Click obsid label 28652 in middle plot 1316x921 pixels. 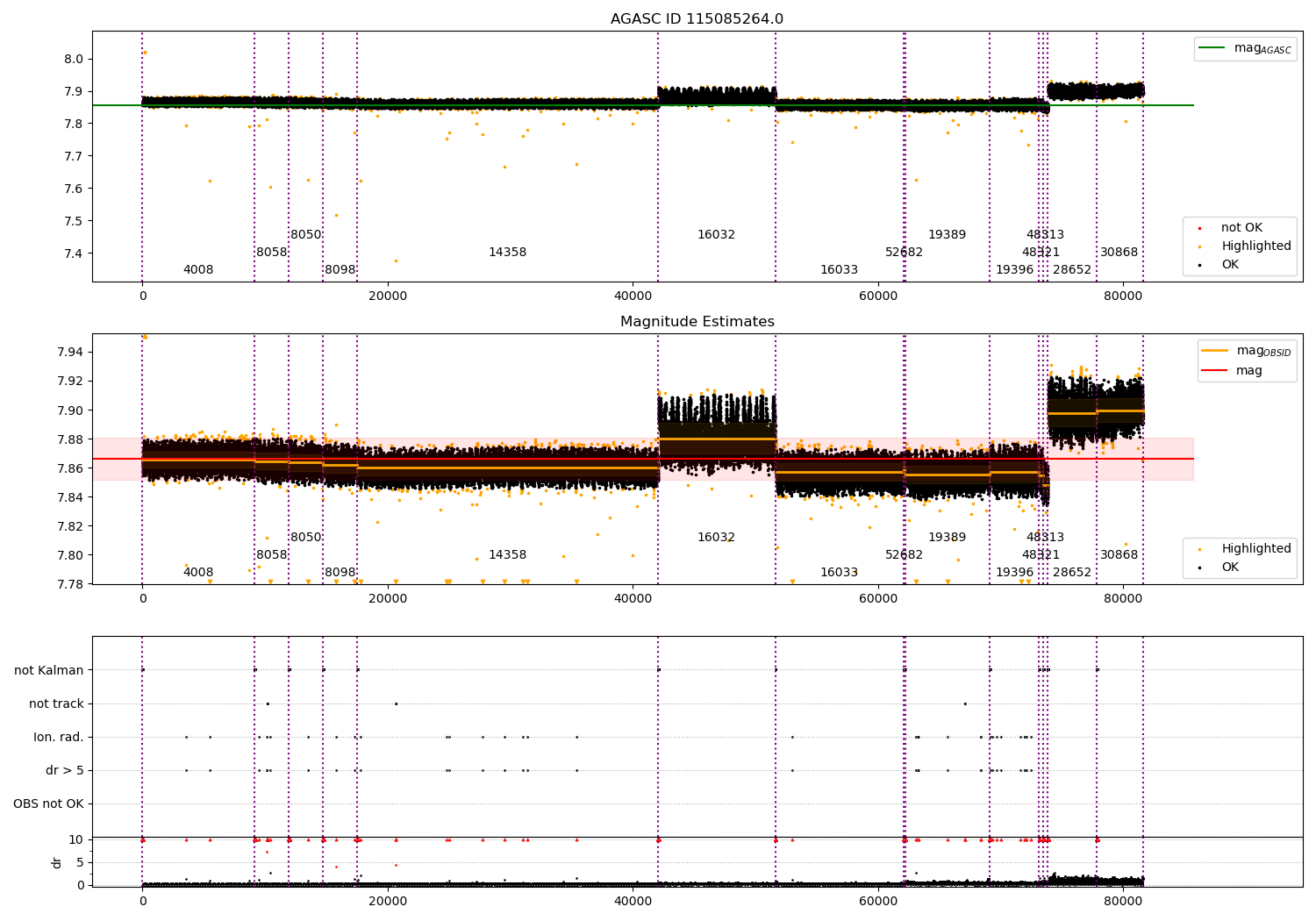coord(1072,573)
